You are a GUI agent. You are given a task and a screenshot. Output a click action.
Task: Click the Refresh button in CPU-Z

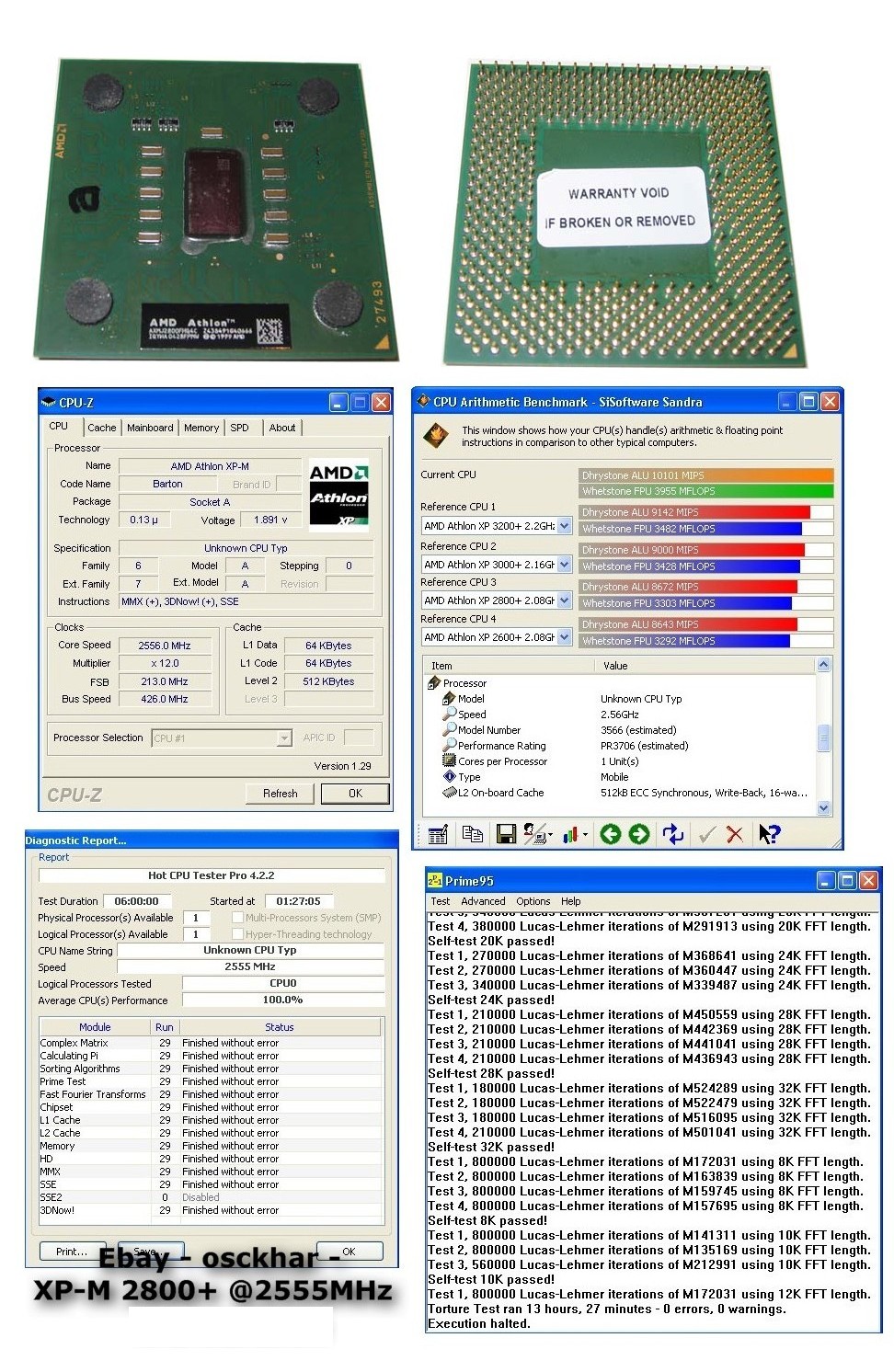[280, 794]
